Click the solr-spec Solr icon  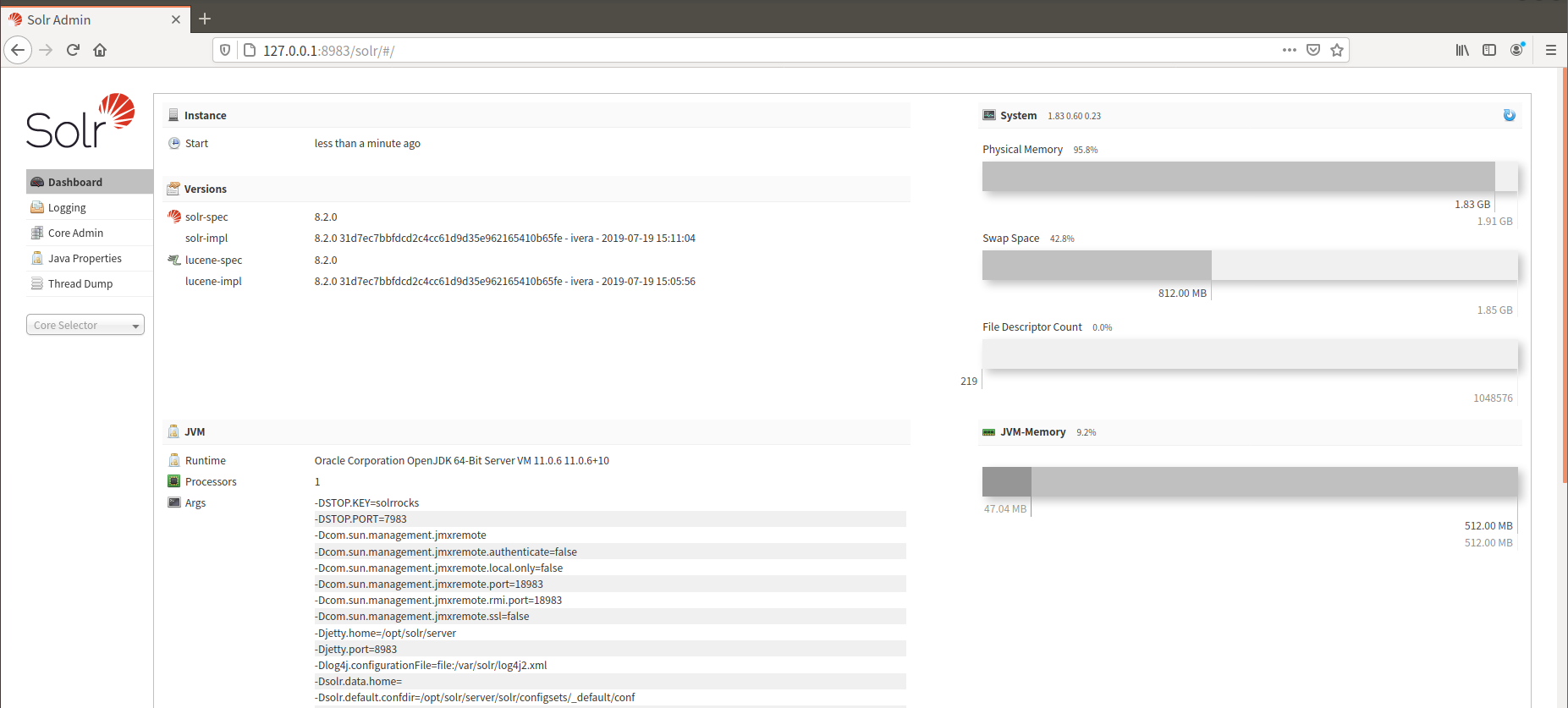pyautogui.click(x=174, y=217)
